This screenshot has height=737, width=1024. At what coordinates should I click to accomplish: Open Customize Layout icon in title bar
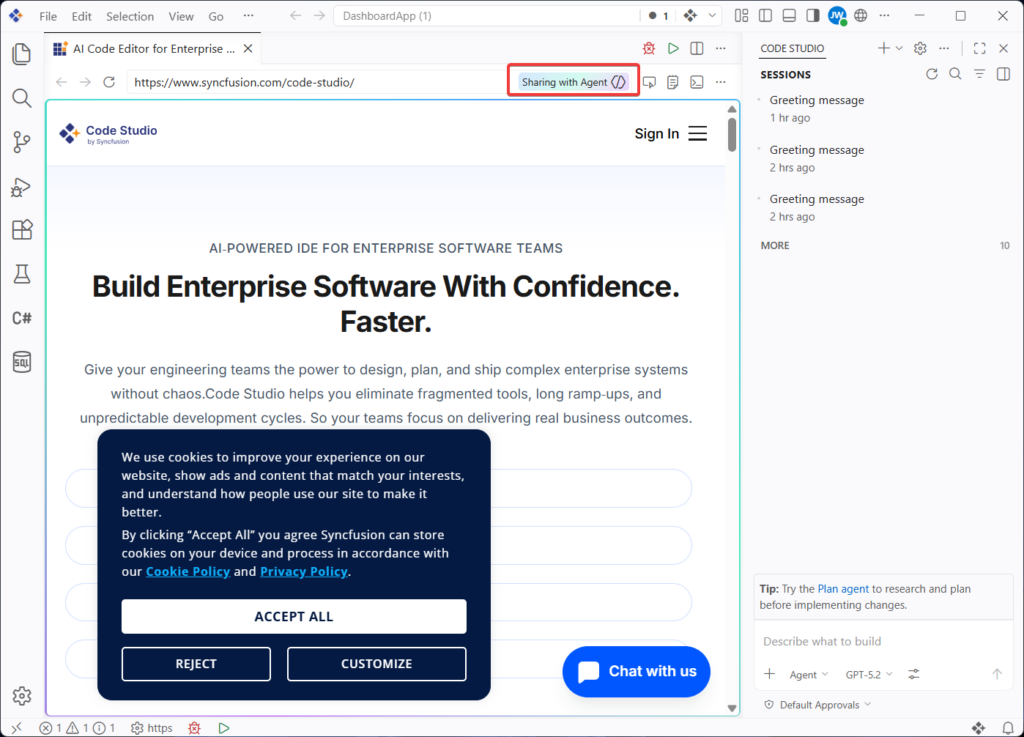(x=741, y=16)
